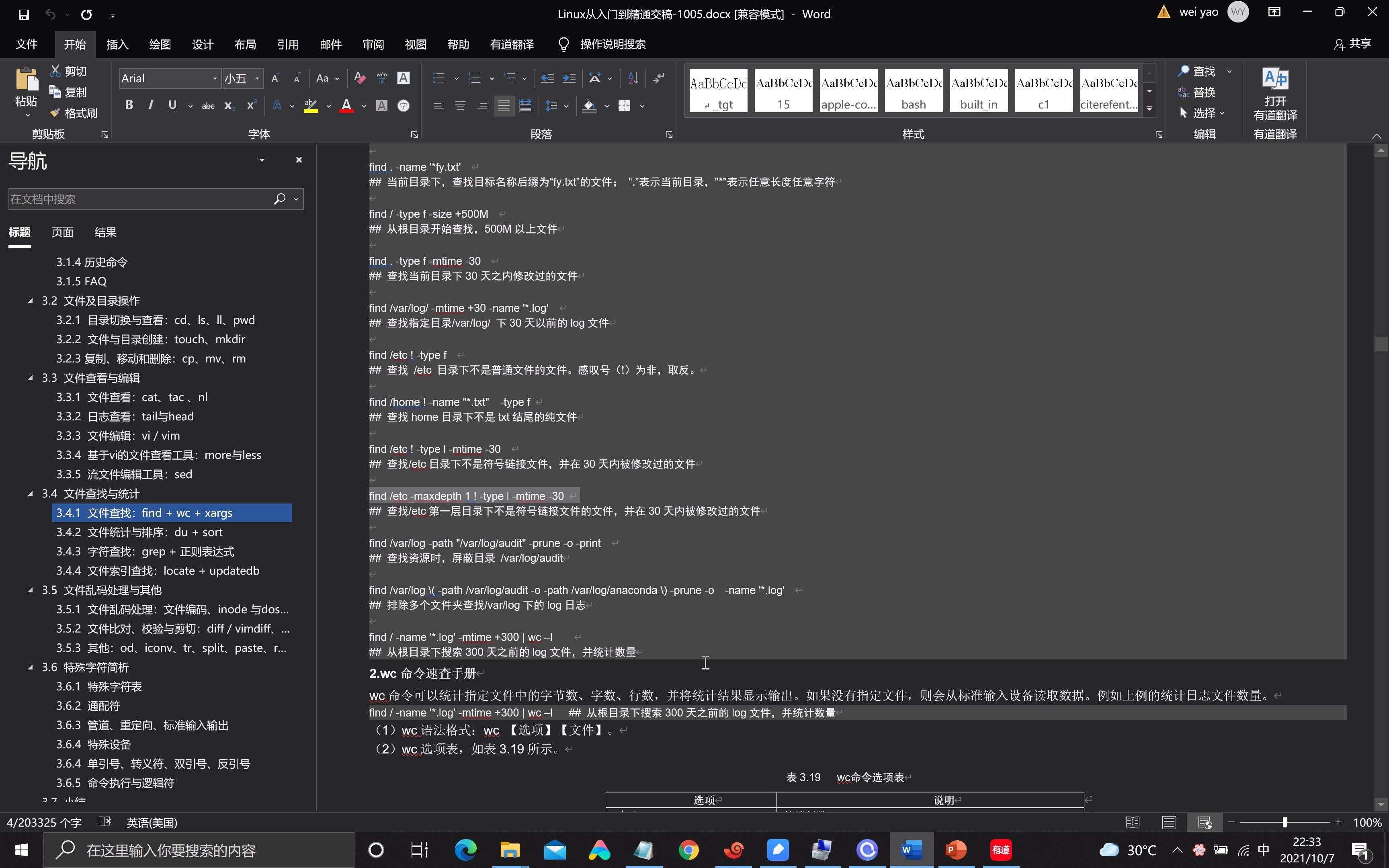The image size is (1389, 868).
Task: Toggle Bold formatting
Action: click(129, 105)
